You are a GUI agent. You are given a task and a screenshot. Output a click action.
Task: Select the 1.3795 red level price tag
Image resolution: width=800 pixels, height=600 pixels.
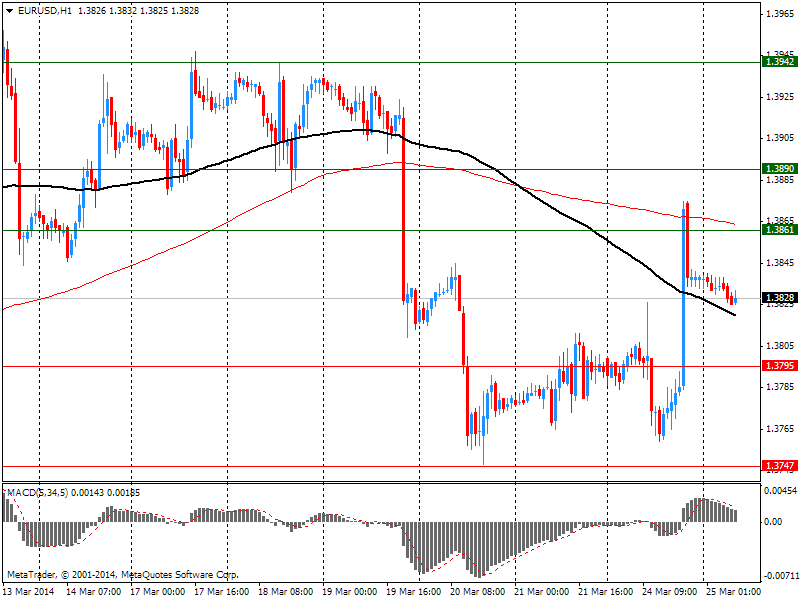click(779, 366)
